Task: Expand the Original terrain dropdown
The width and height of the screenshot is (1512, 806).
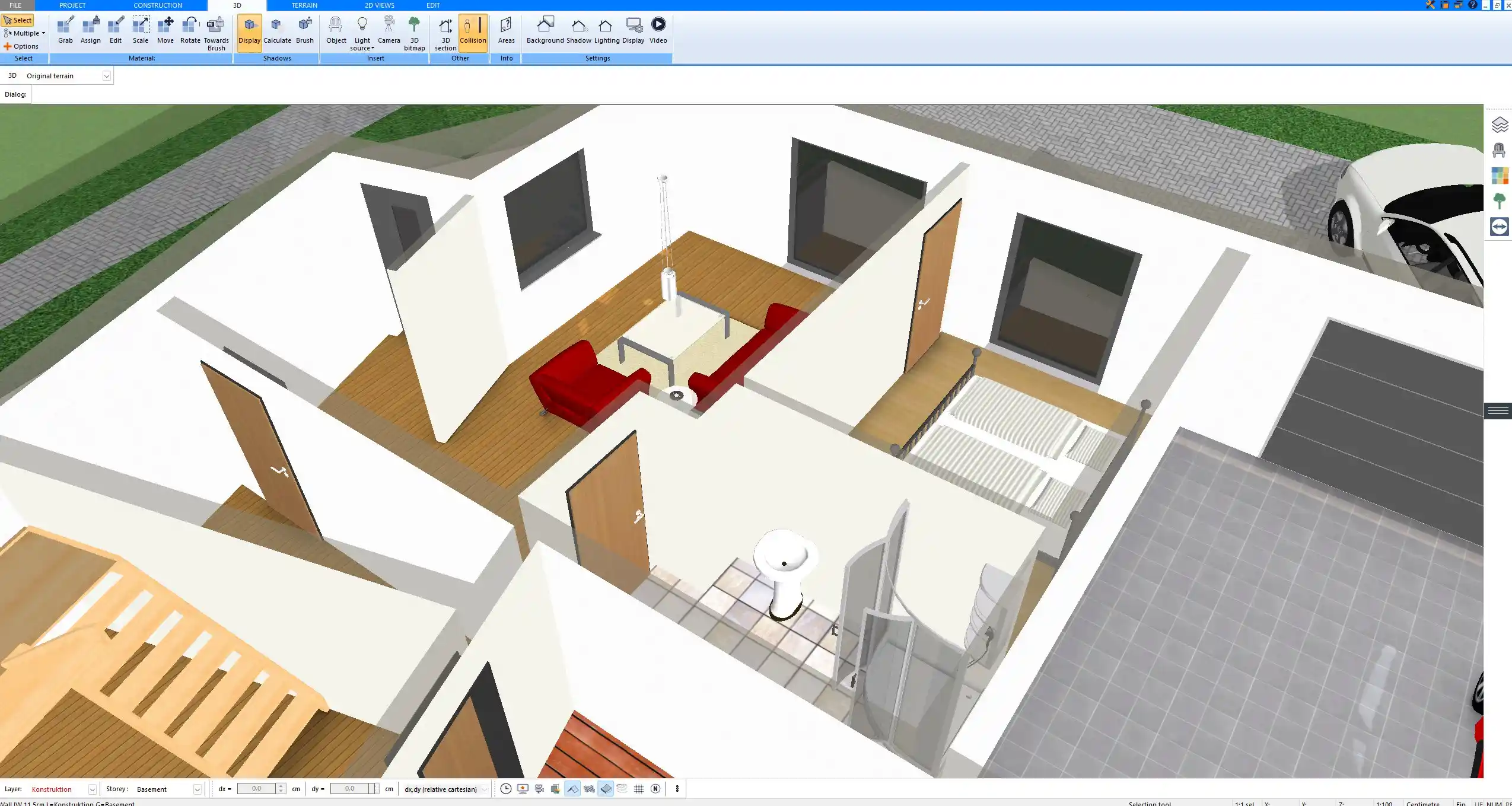Action: coord(107,76)
